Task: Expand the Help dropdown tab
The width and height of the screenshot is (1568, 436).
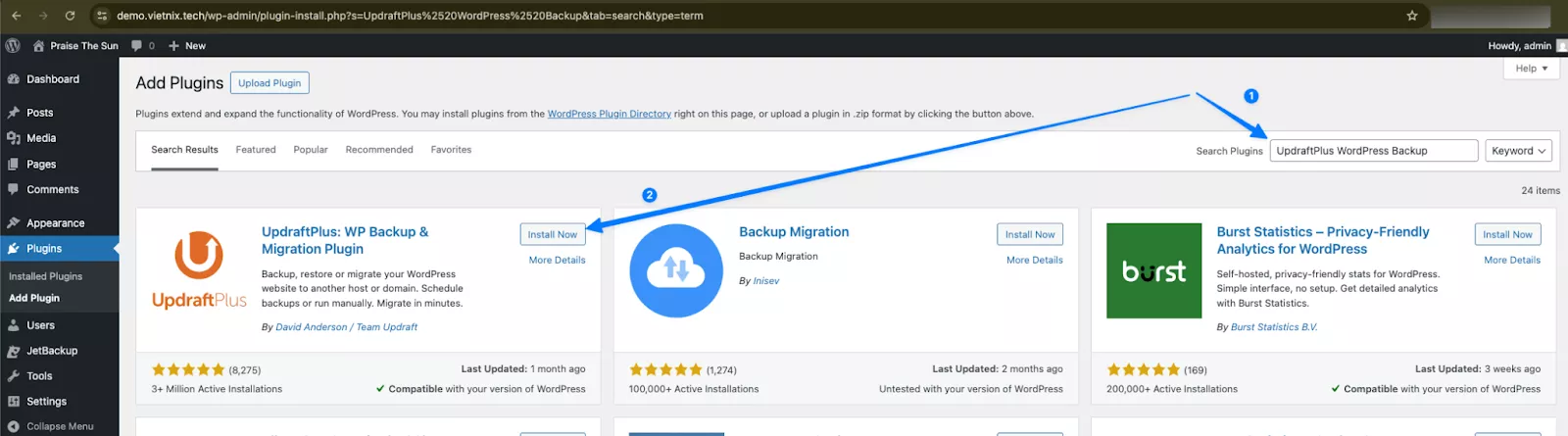Action: coord(1531,69)
